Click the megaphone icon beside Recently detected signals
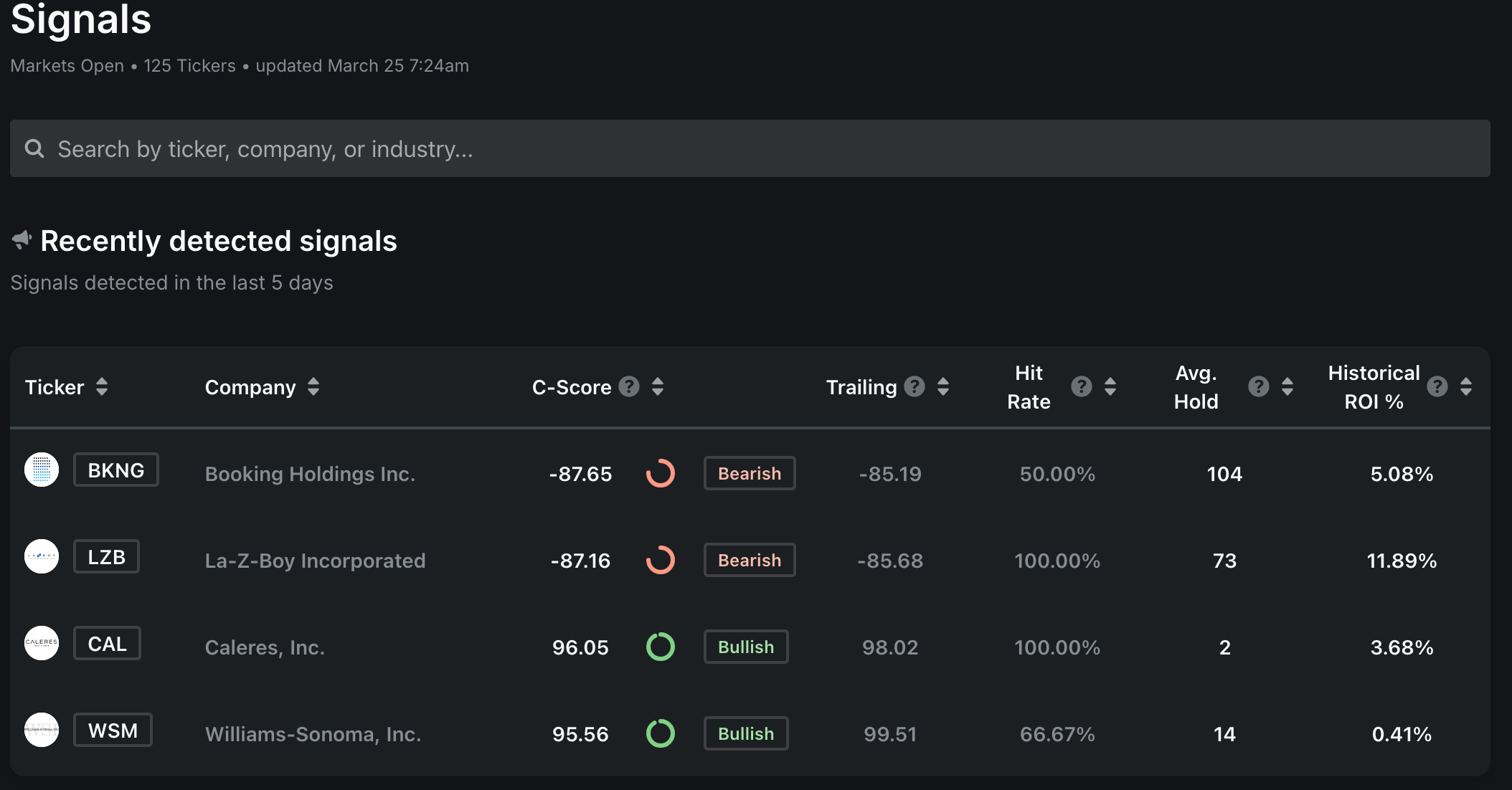1512x790 pixels. pyautogui.click(x=22, y=240)
